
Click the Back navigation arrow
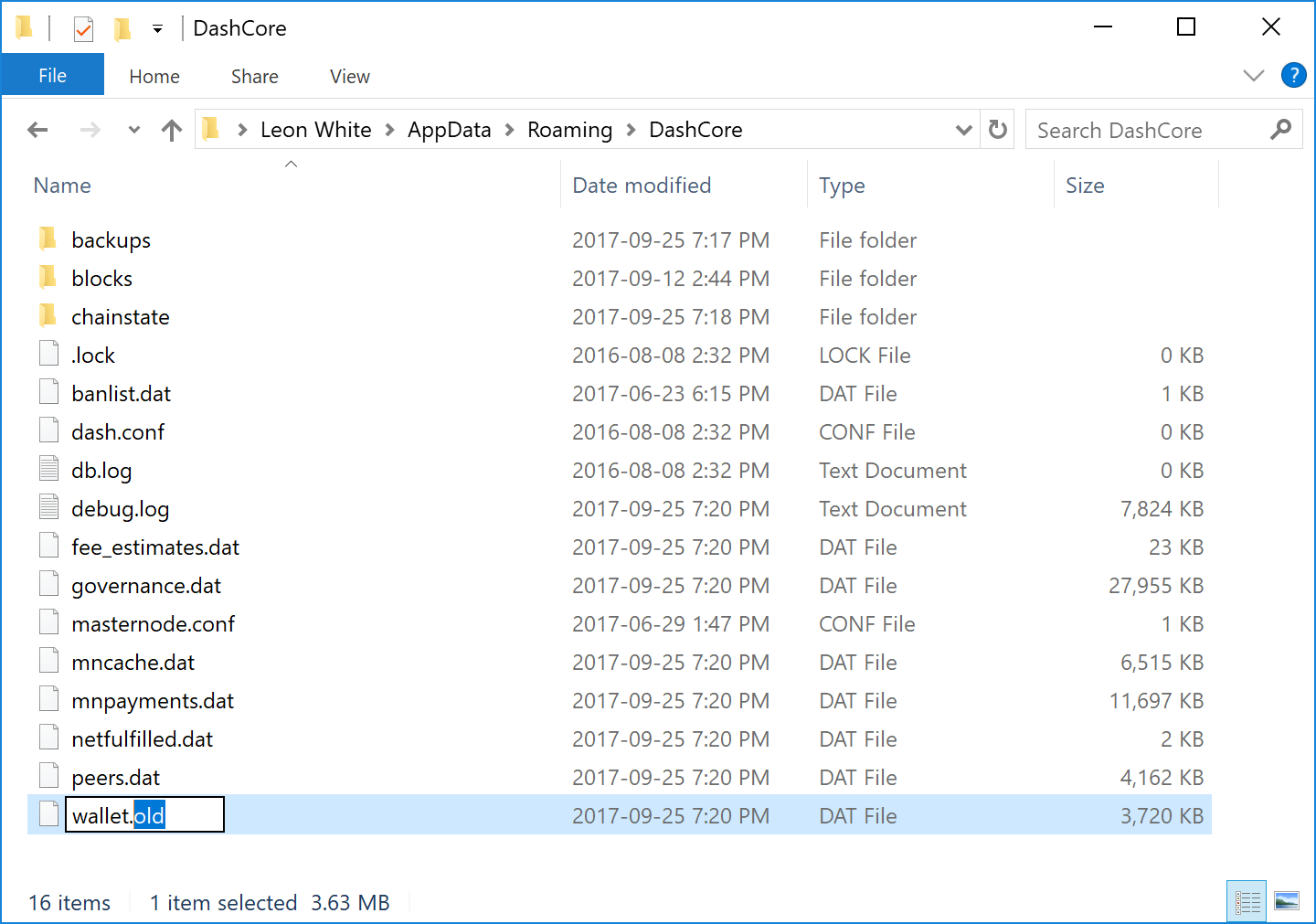[x=37, y=130]
